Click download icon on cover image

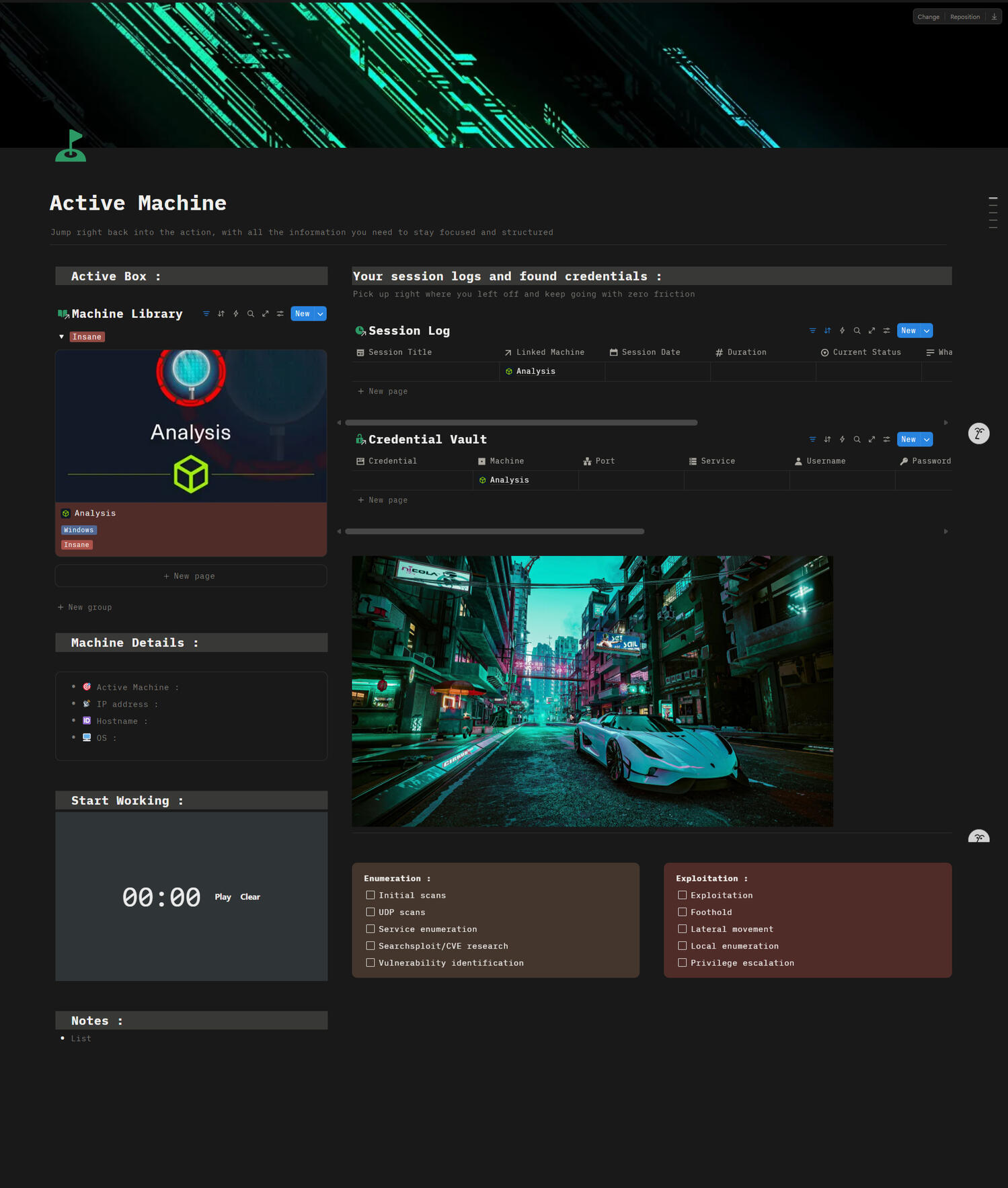[994, 17]
